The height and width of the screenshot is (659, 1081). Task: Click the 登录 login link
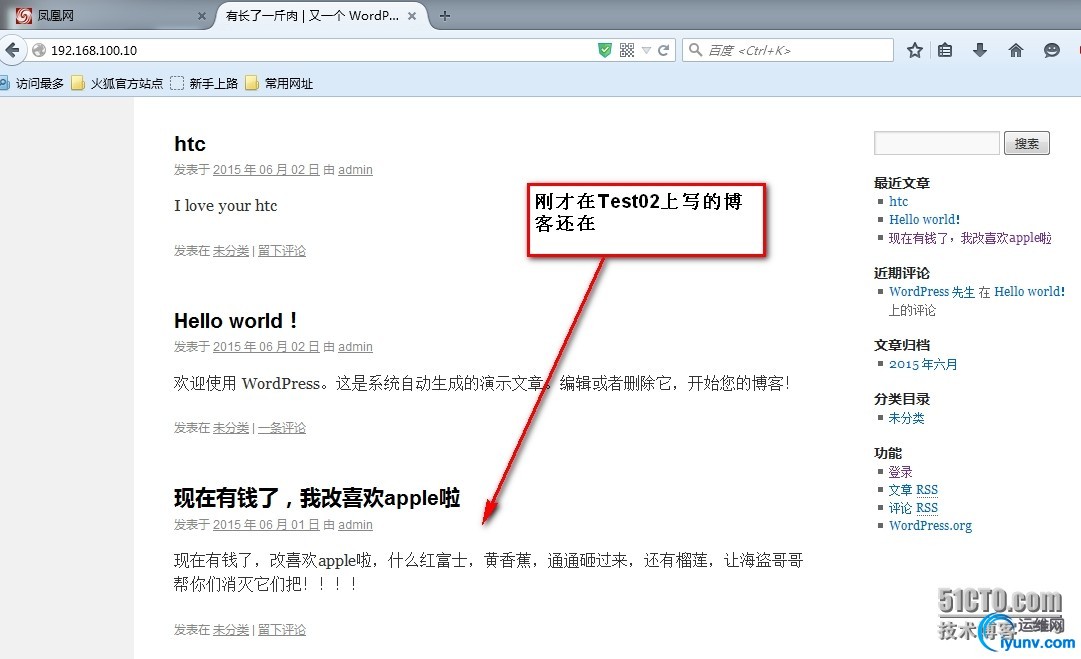900,472
